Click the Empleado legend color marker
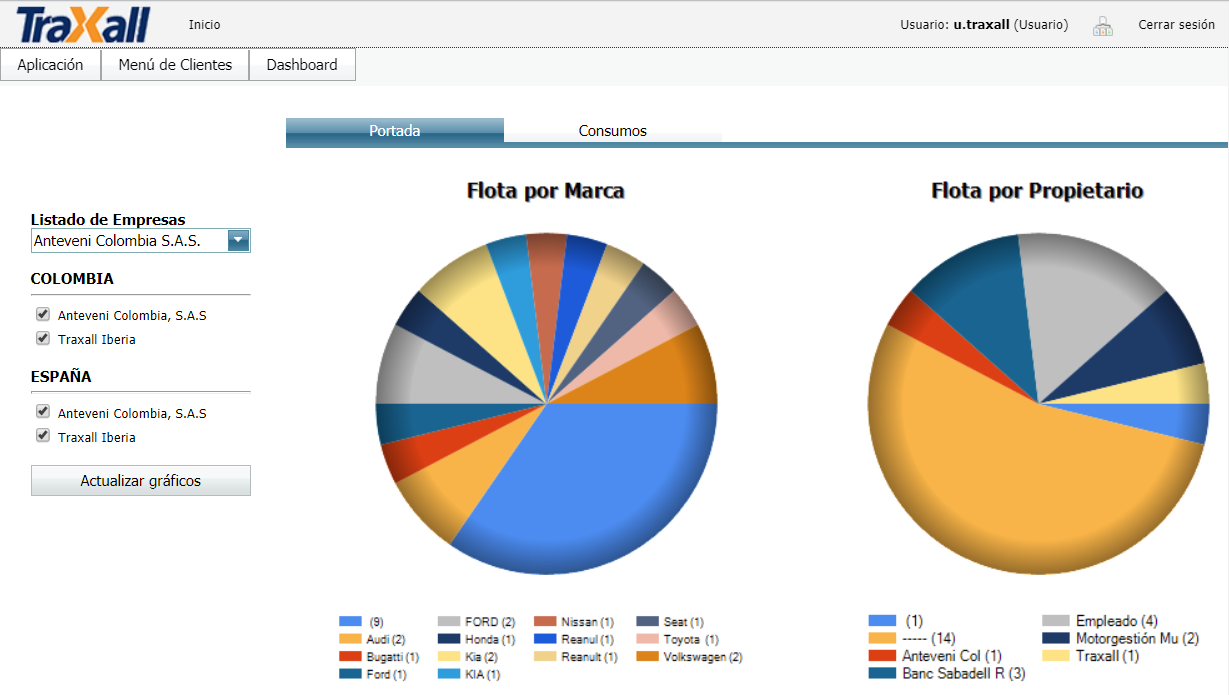 [x=1055, y=621]
